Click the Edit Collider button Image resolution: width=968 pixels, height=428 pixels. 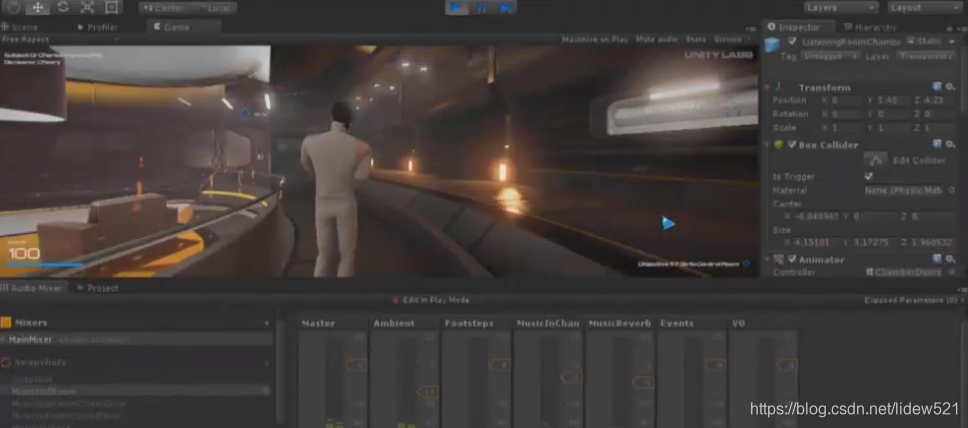(875, 160)
